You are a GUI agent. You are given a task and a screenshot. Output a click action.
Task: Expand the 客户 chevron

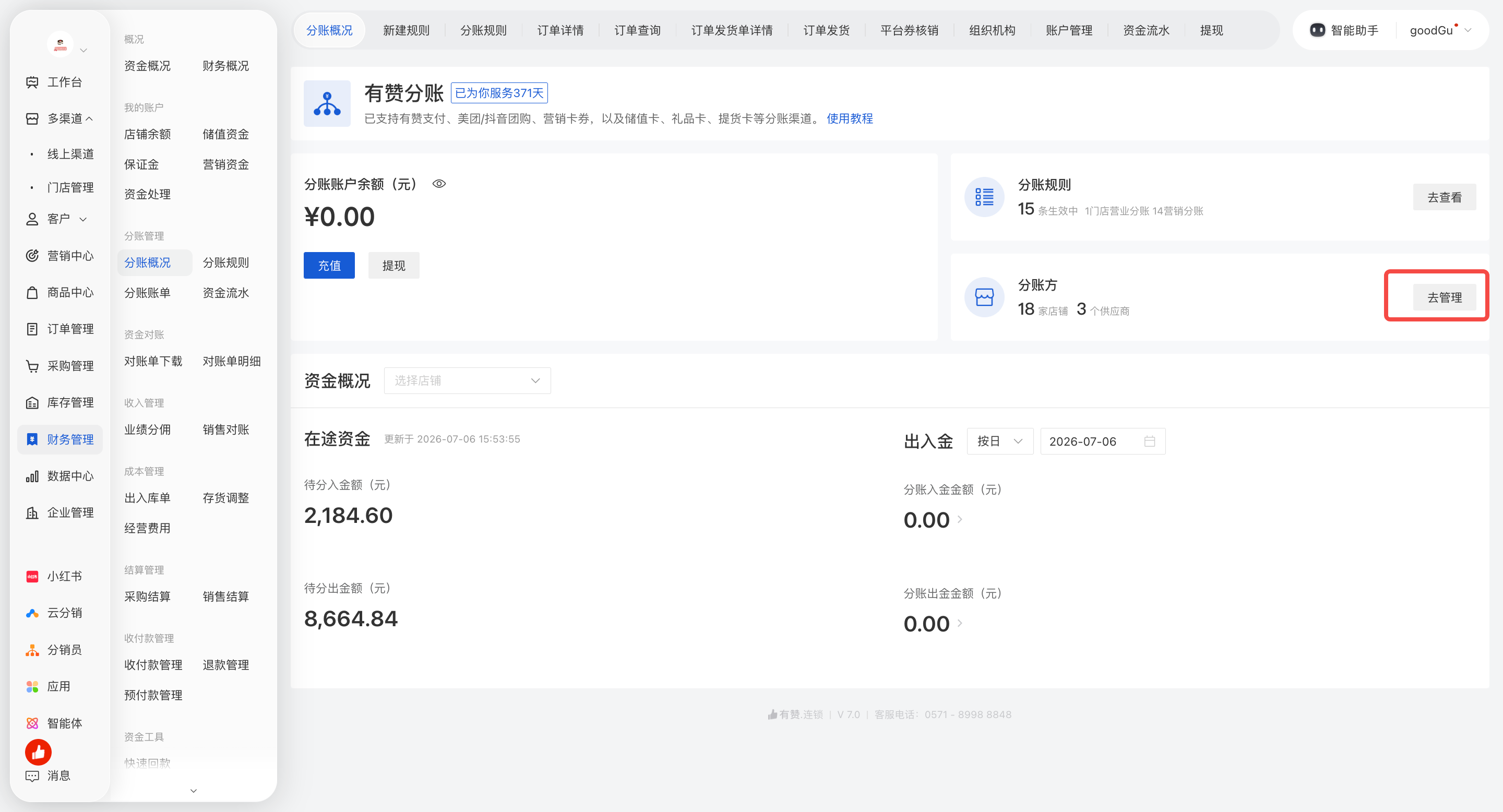pyautogui.click(x=83, y=219)
